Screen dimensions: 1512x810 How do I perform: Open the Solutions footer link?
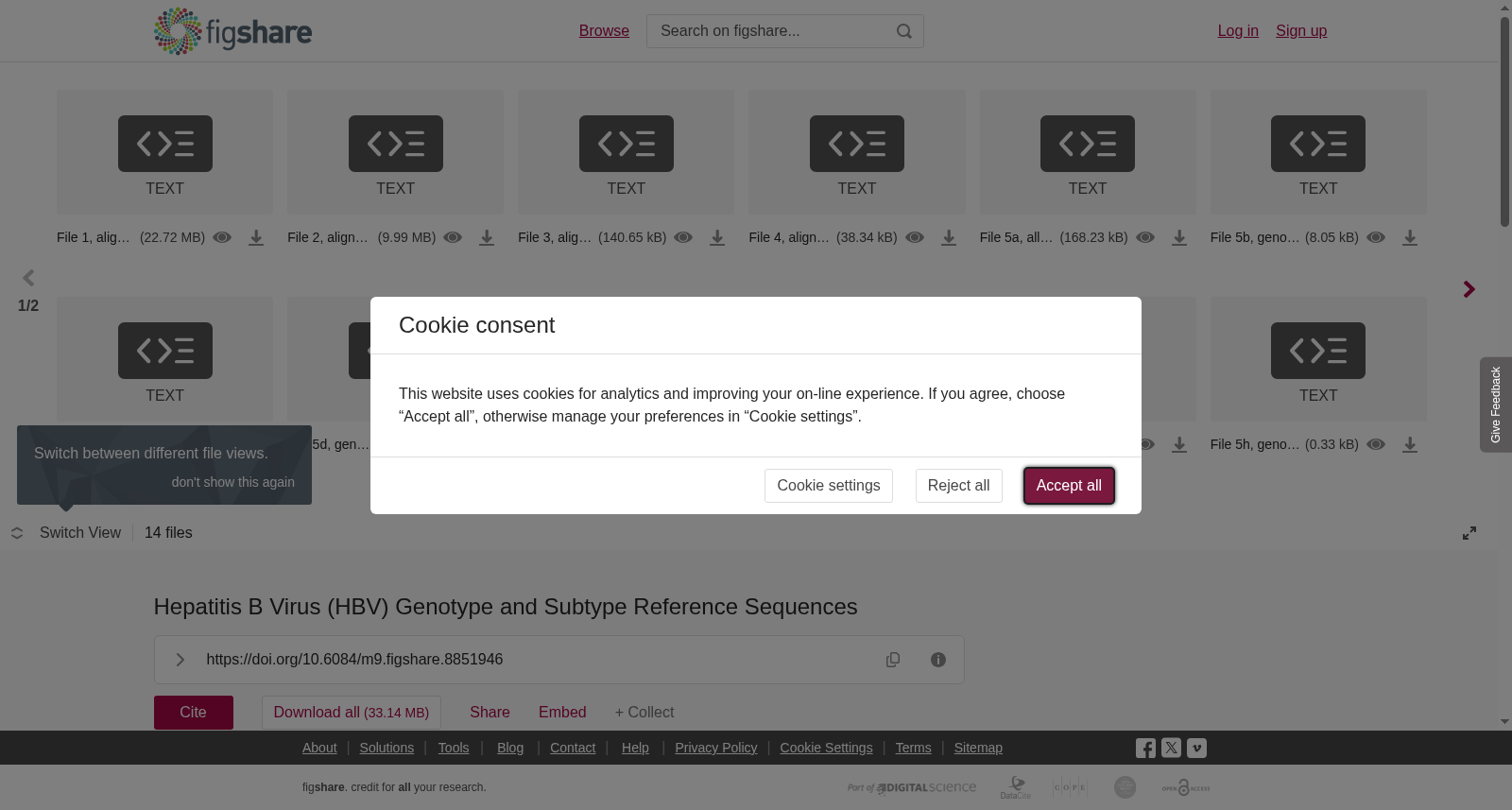click(387, 748)
